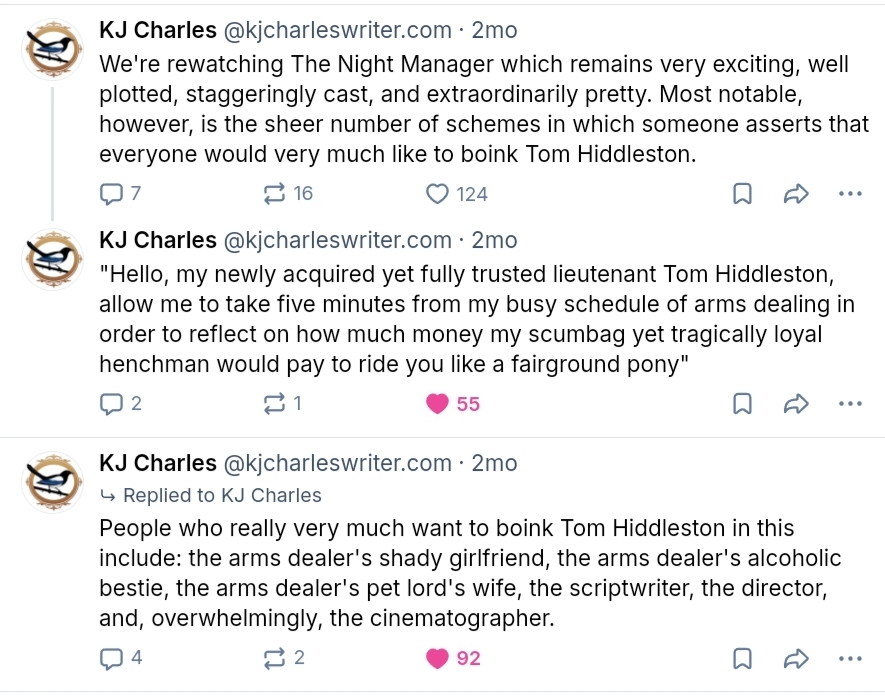Screen dimensions: 885x696
Task: Click the magpie avatar on the third post
Action: pos(52,481)
